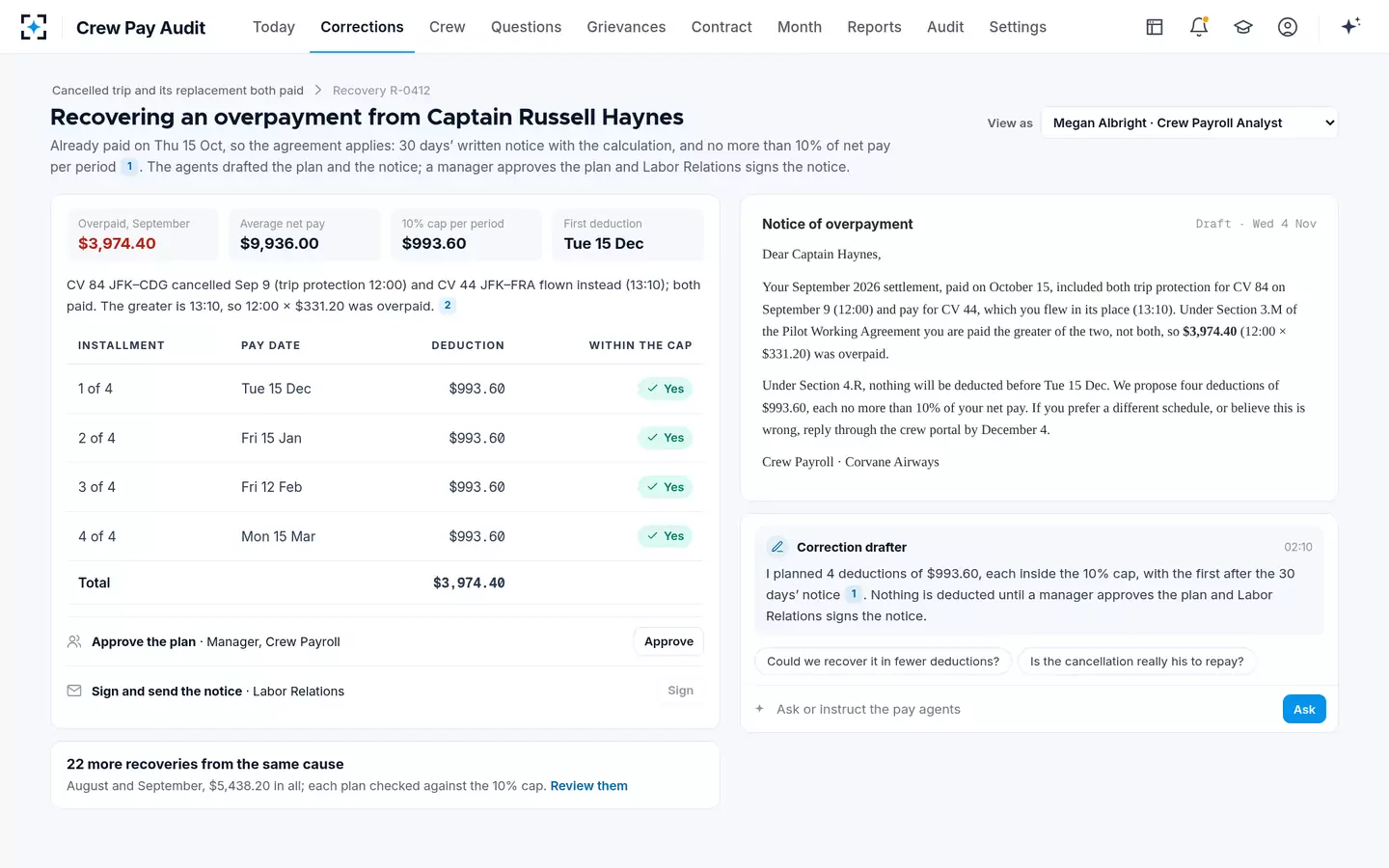Click the 'Average net pay' $9,936.00 card
The width and height of the screenshot is (1389, 868).
[x=304, y=234]
